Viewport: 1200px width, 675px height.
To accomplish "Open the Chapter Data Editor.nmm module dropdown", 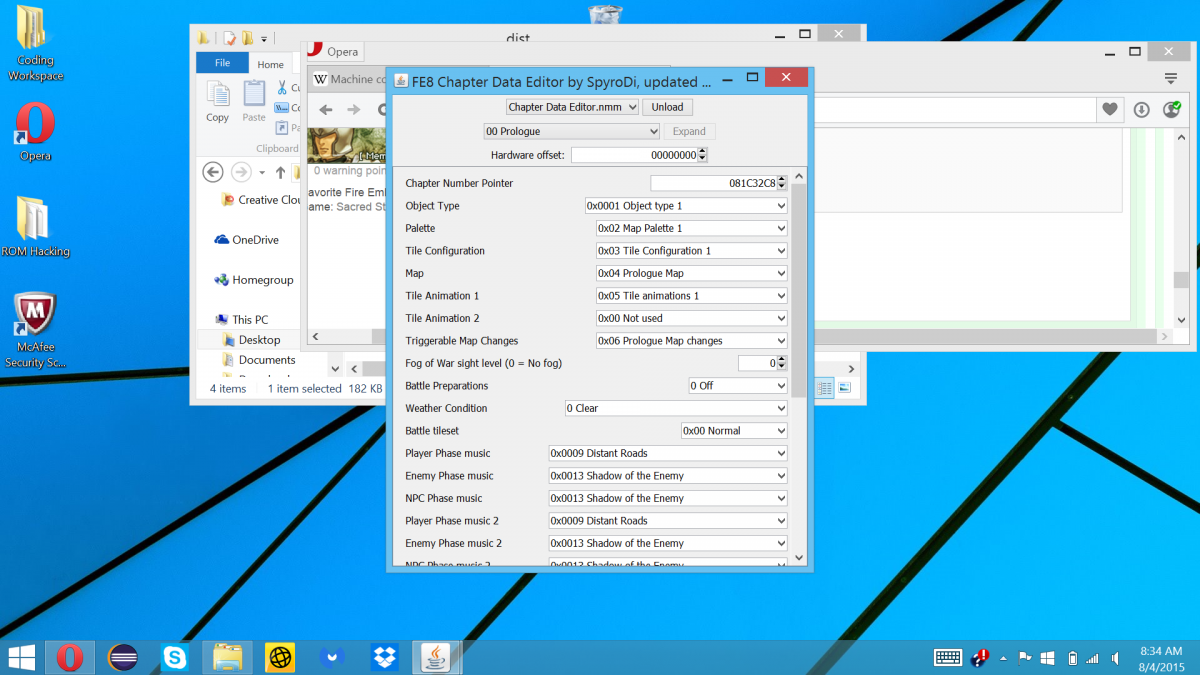I will coord(571,107).
